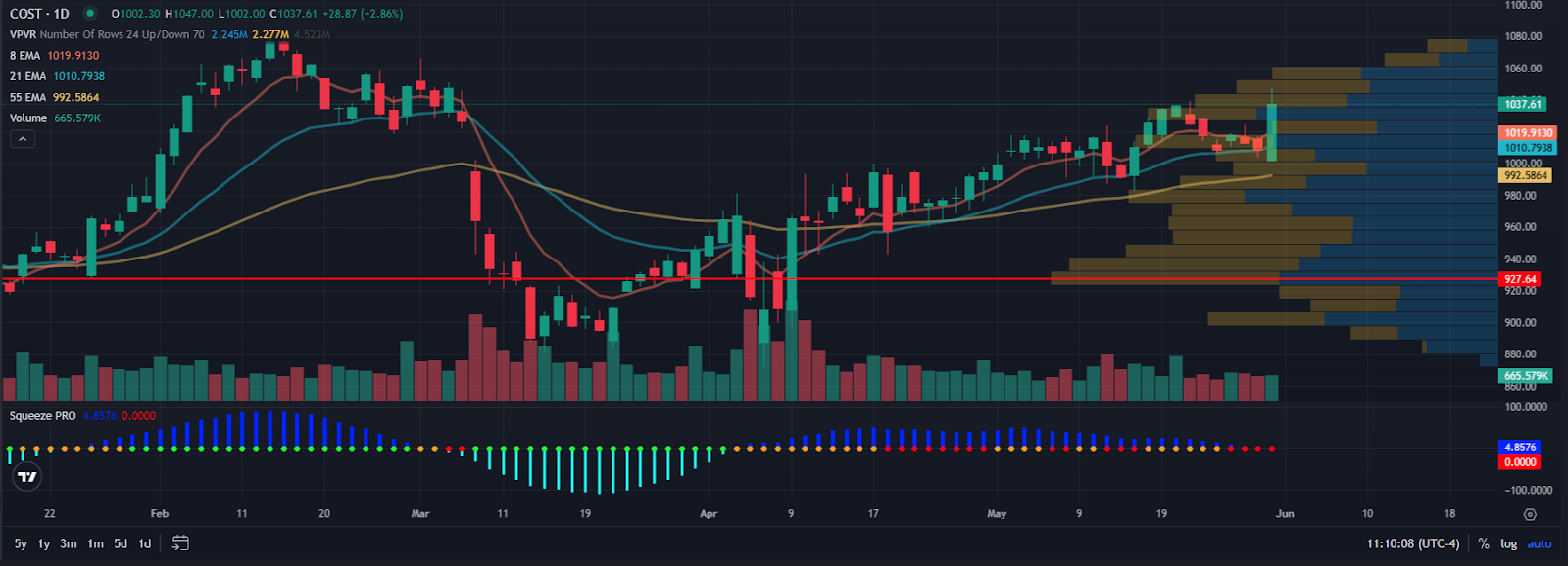Toggle log scale mode

(1508, 543)
